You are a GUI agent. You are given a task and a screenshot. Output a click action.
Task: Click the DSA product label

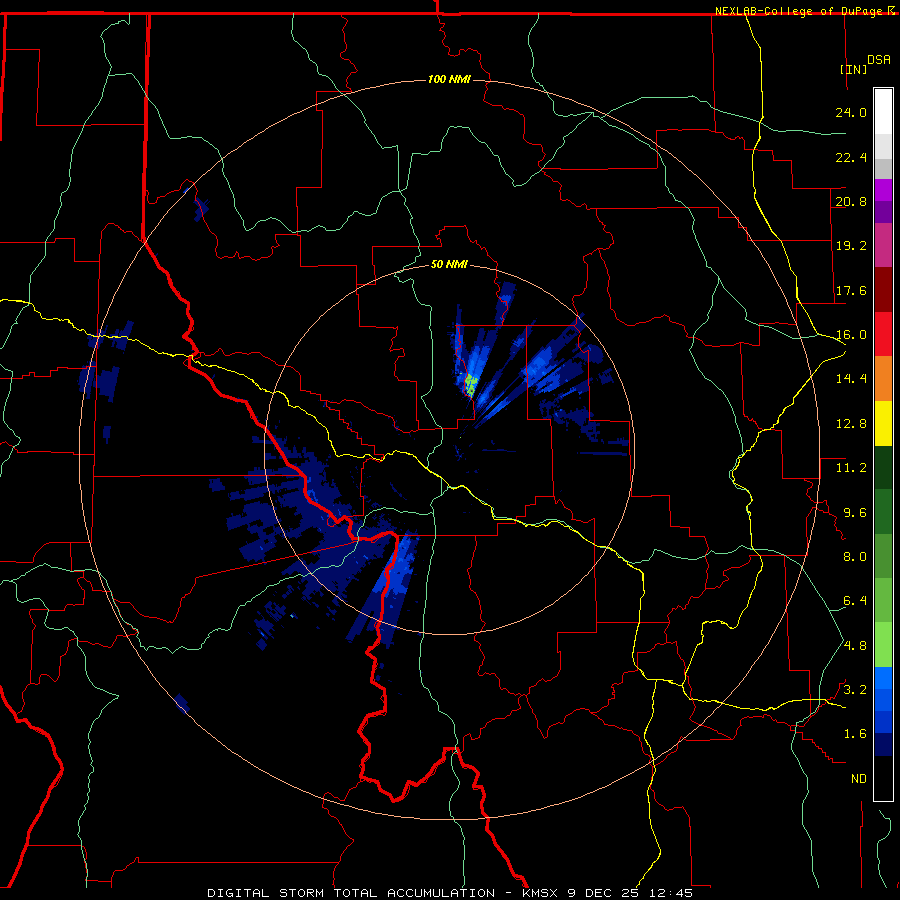[879, 60]
